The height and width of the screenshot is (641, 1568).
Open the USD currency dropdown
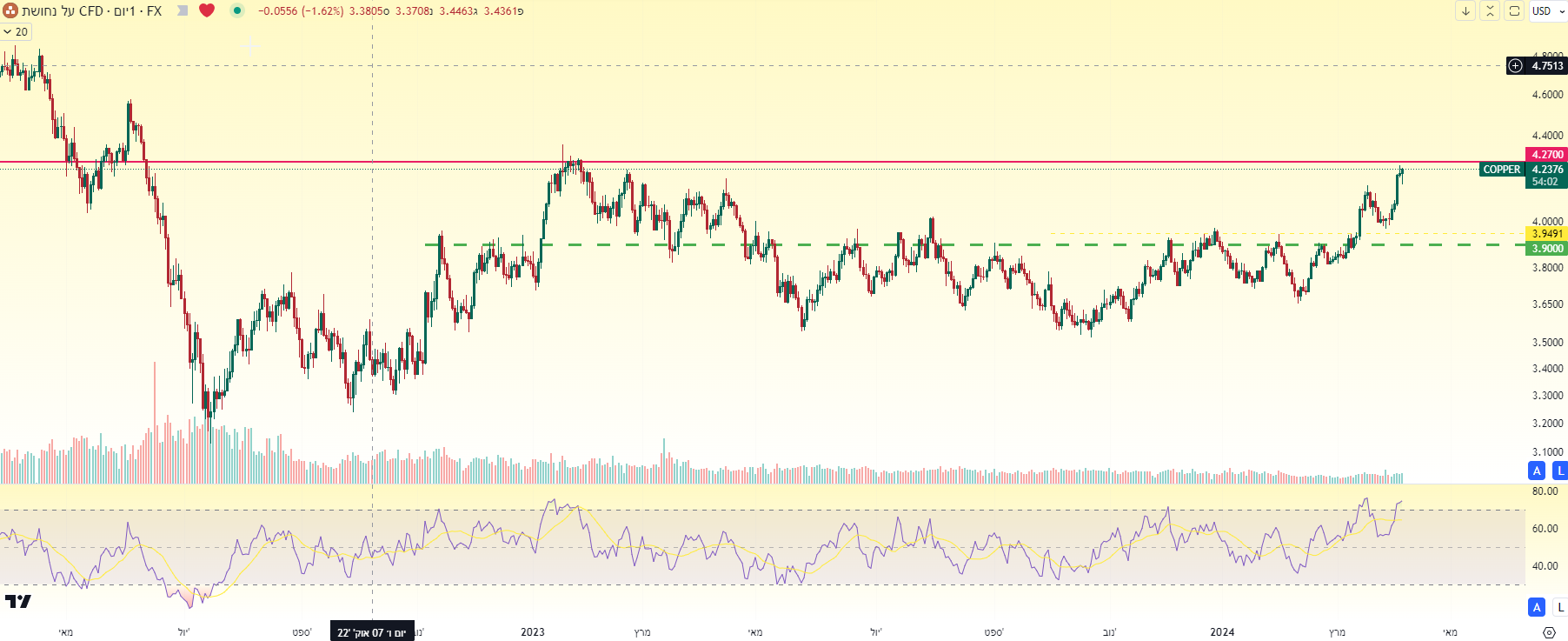click(1548, 10)
